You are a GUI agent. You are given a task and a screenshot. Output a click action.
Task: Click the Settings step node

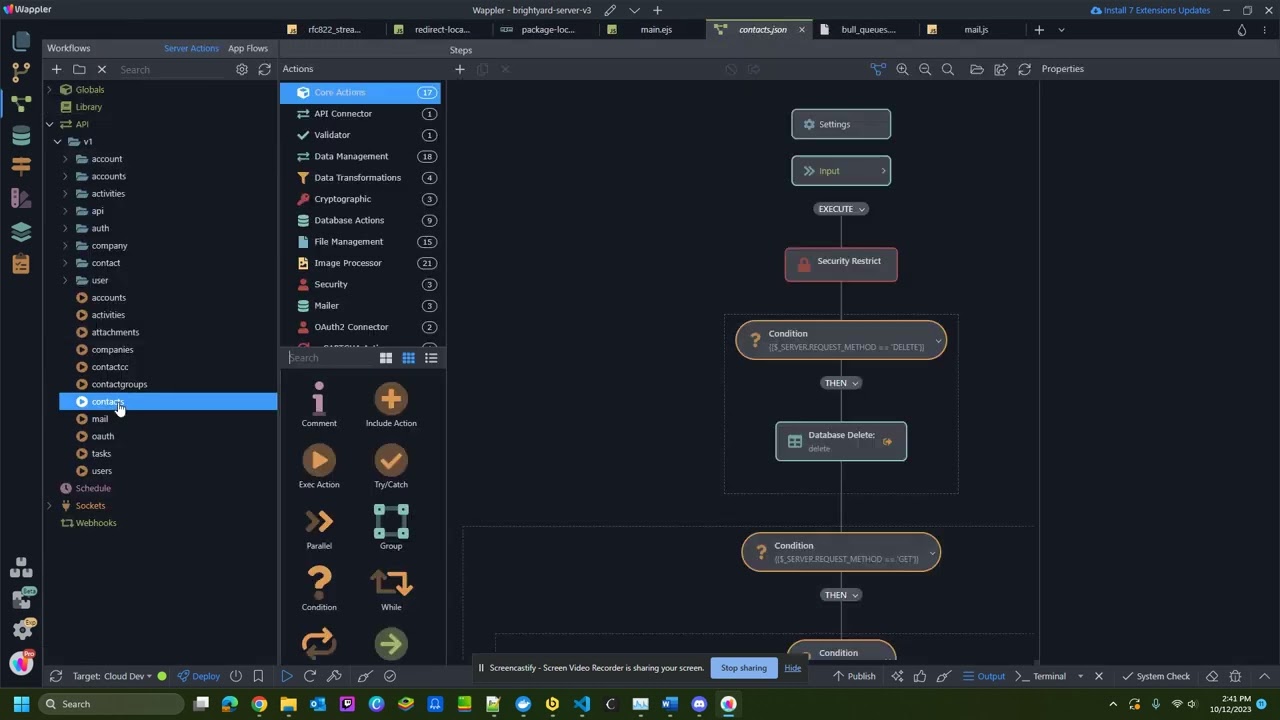841,124
